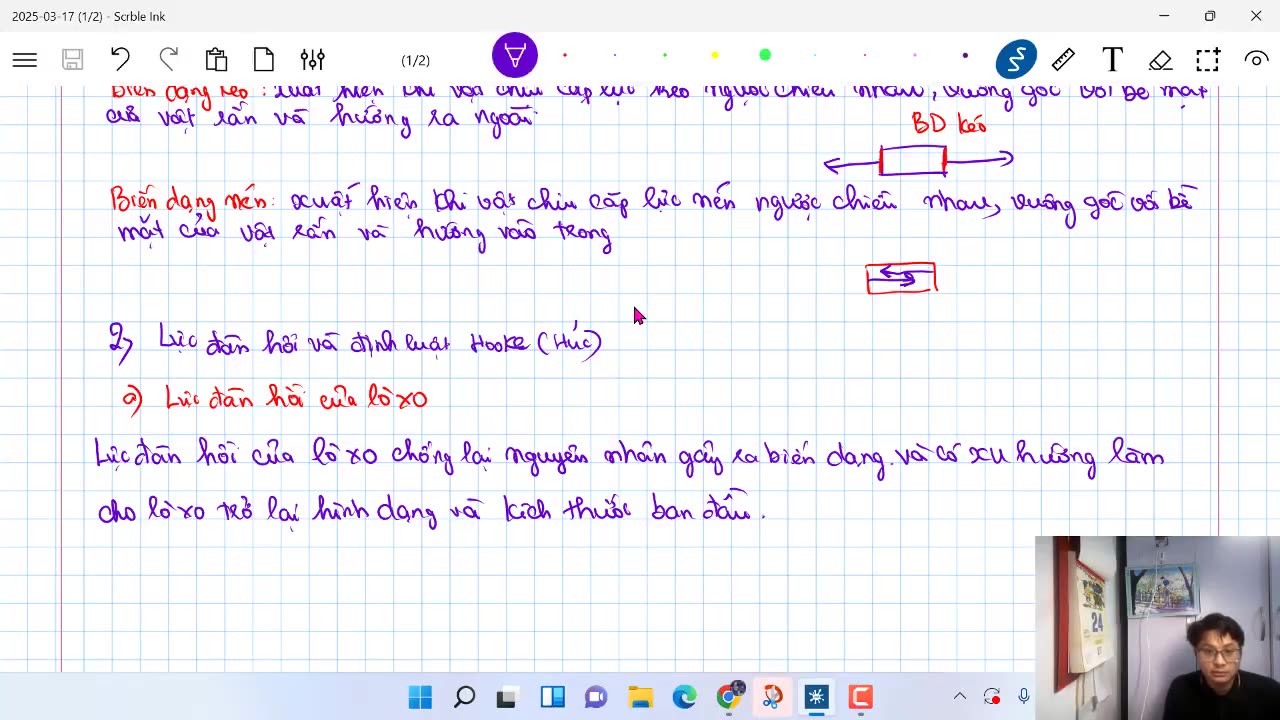Select the Eraser tool
The image size is (1280, 720).
[1160, 60]
